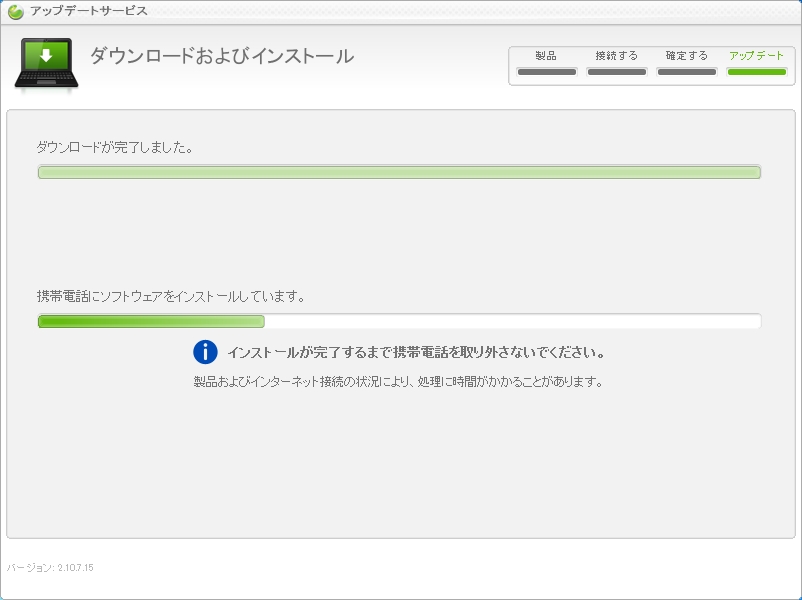Click the green indicator bar under アップデート
The width and height of the screenshot is (802, 600).
[x=757, y=72]
